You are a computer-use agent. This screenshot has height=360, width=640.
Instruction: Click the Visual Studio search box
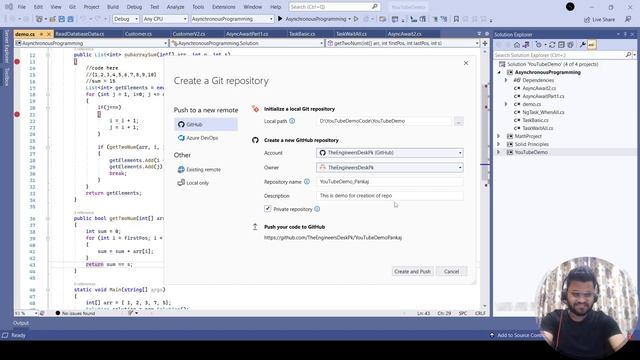point(334,7)
